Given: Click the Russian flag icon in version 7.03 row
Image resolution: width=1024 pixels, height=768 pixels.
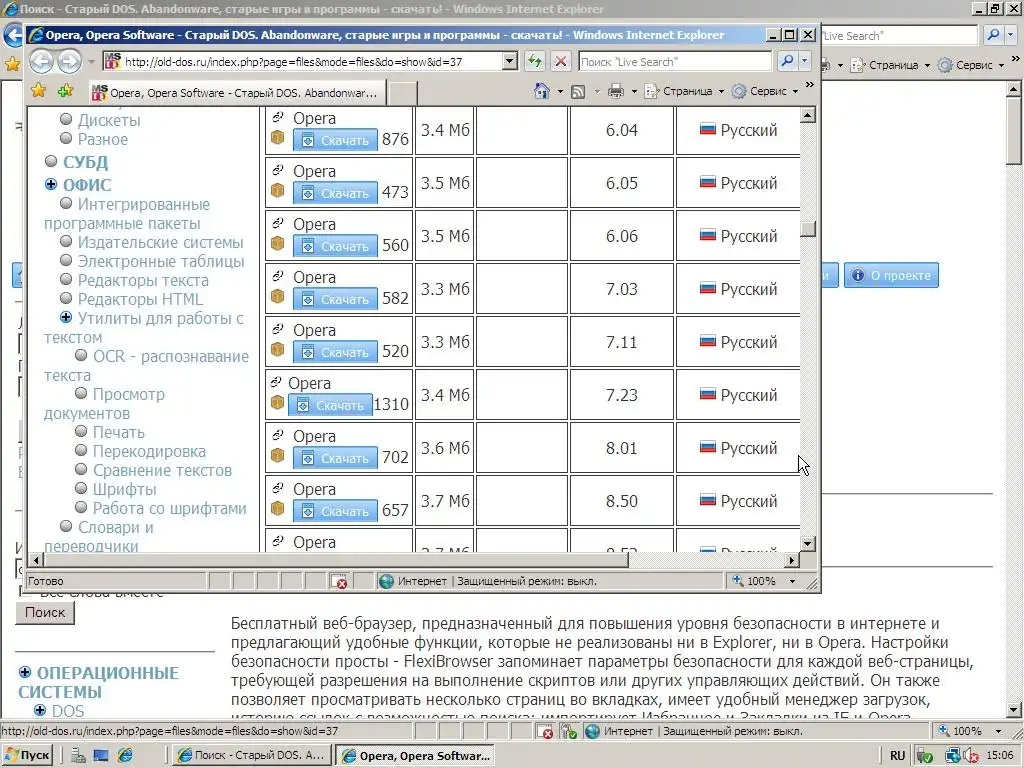Looking at the screenshot, I should pyautogui.click(x=708, y=288).
